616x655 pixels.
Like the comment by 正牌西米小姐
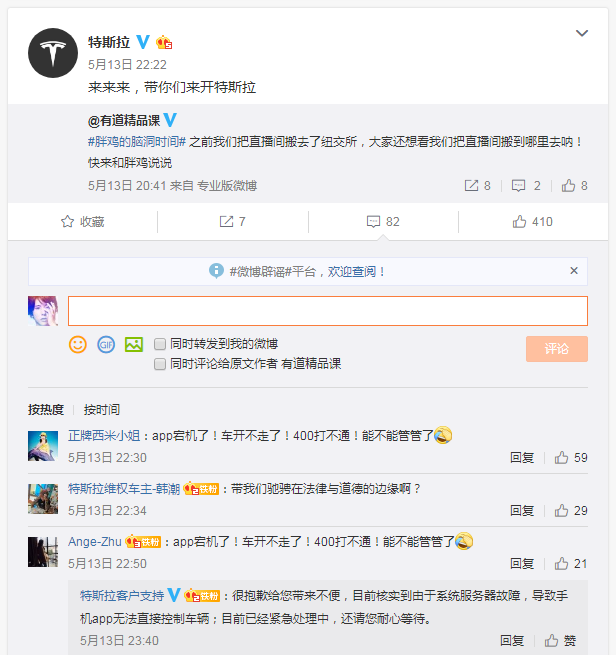tap(571, 457)
